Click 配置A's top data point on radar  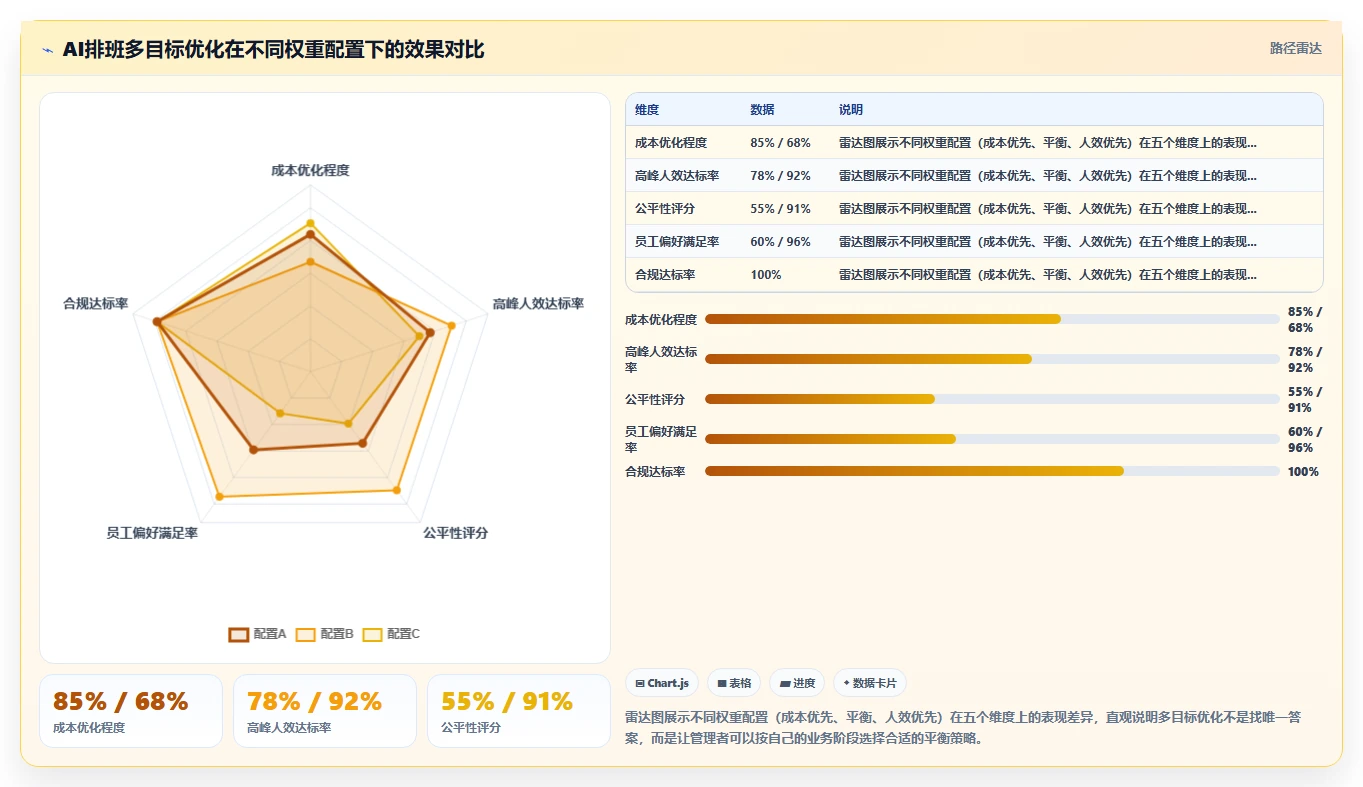coord(310,234)
